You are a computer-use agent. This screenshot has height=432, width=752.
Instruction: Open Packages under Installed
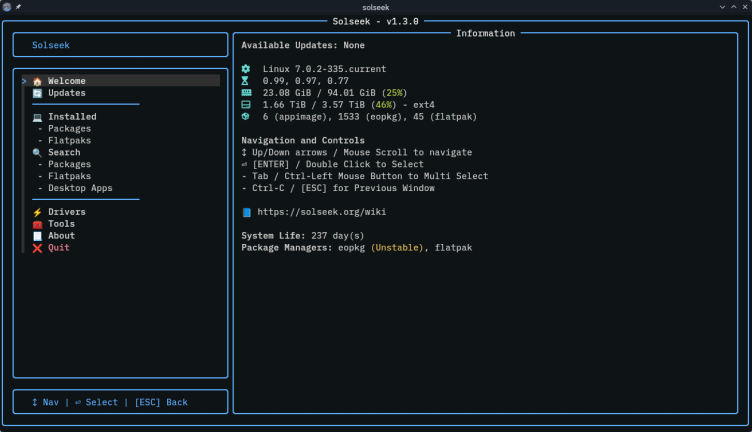(70, 128)
